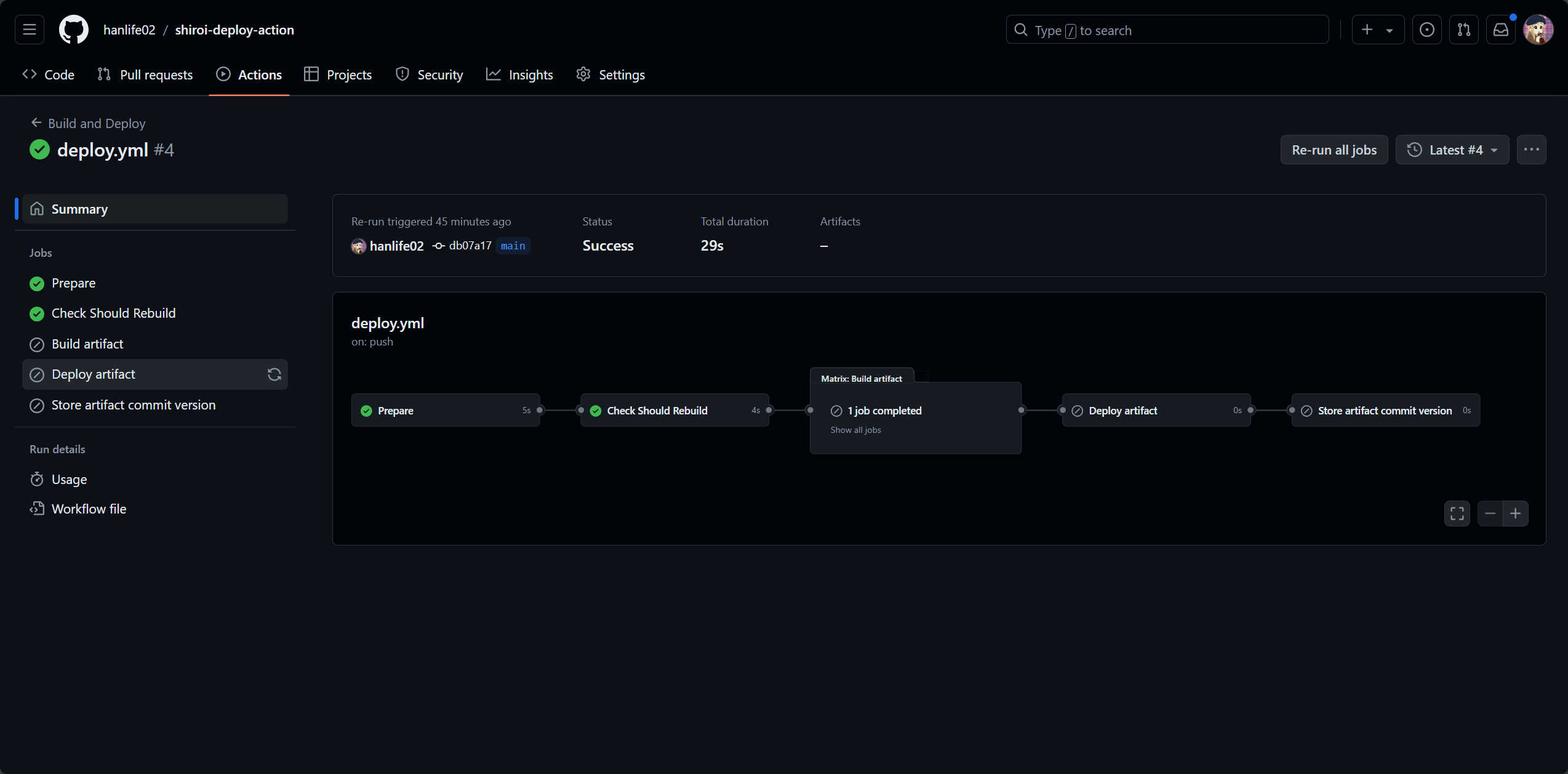Open the hamburger navigation menu
This screenshot has width=1568, height=774.
[30, 30]
